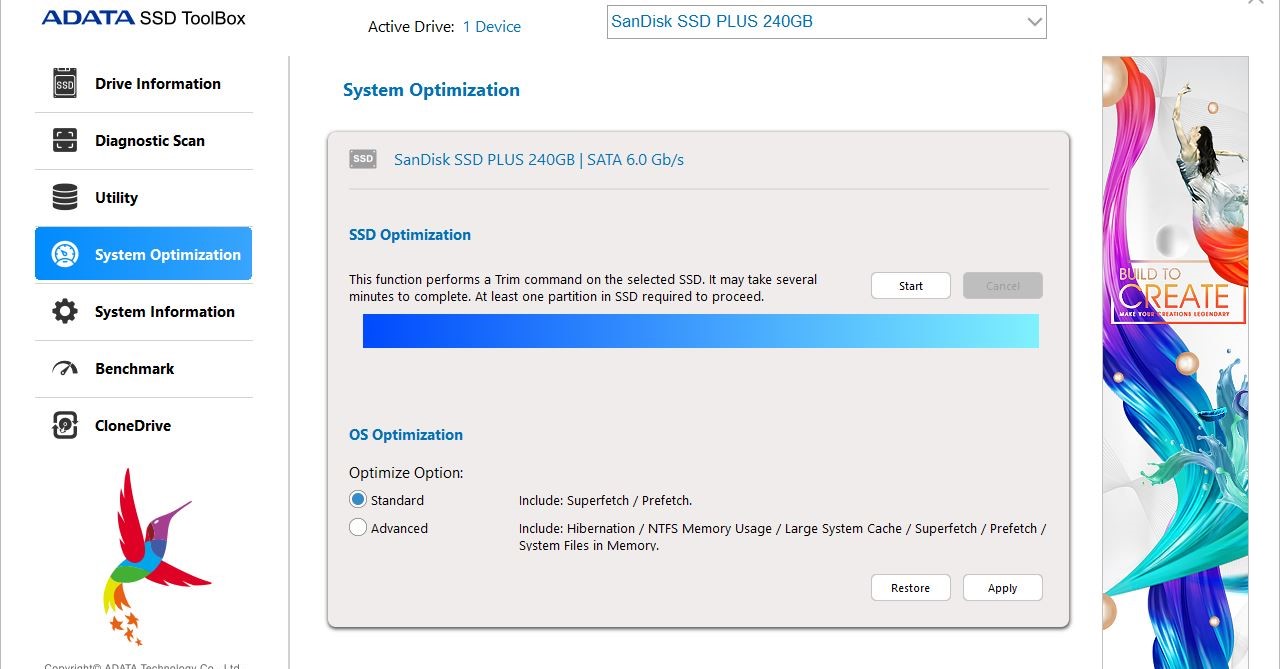This screenshot has height=669, width=1280.
Task: Click the Benchmark speedometer icon
Action: tap(65, 369)
